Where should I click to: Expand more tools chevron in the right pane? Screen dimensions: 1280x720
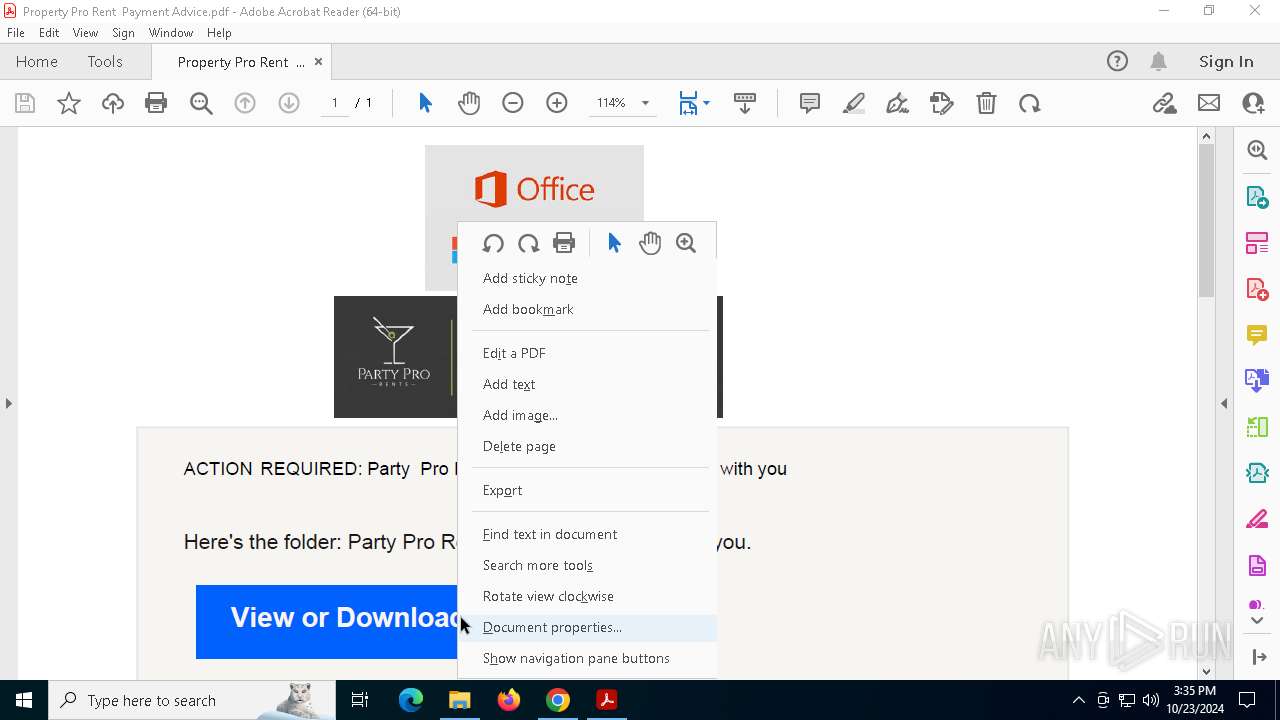[1257, 621]
